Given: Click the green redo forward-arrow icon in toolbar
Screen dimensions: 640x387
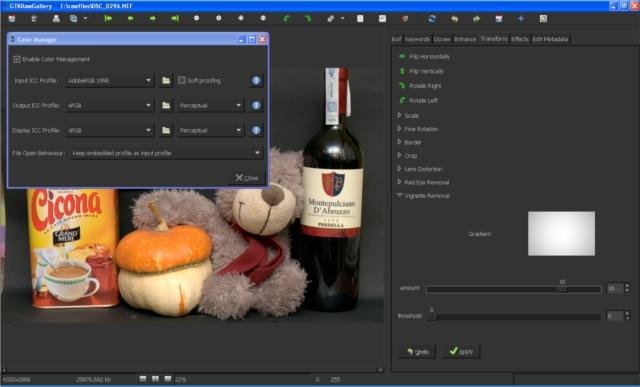Looking at the screenshot, I should pos(476,19).
